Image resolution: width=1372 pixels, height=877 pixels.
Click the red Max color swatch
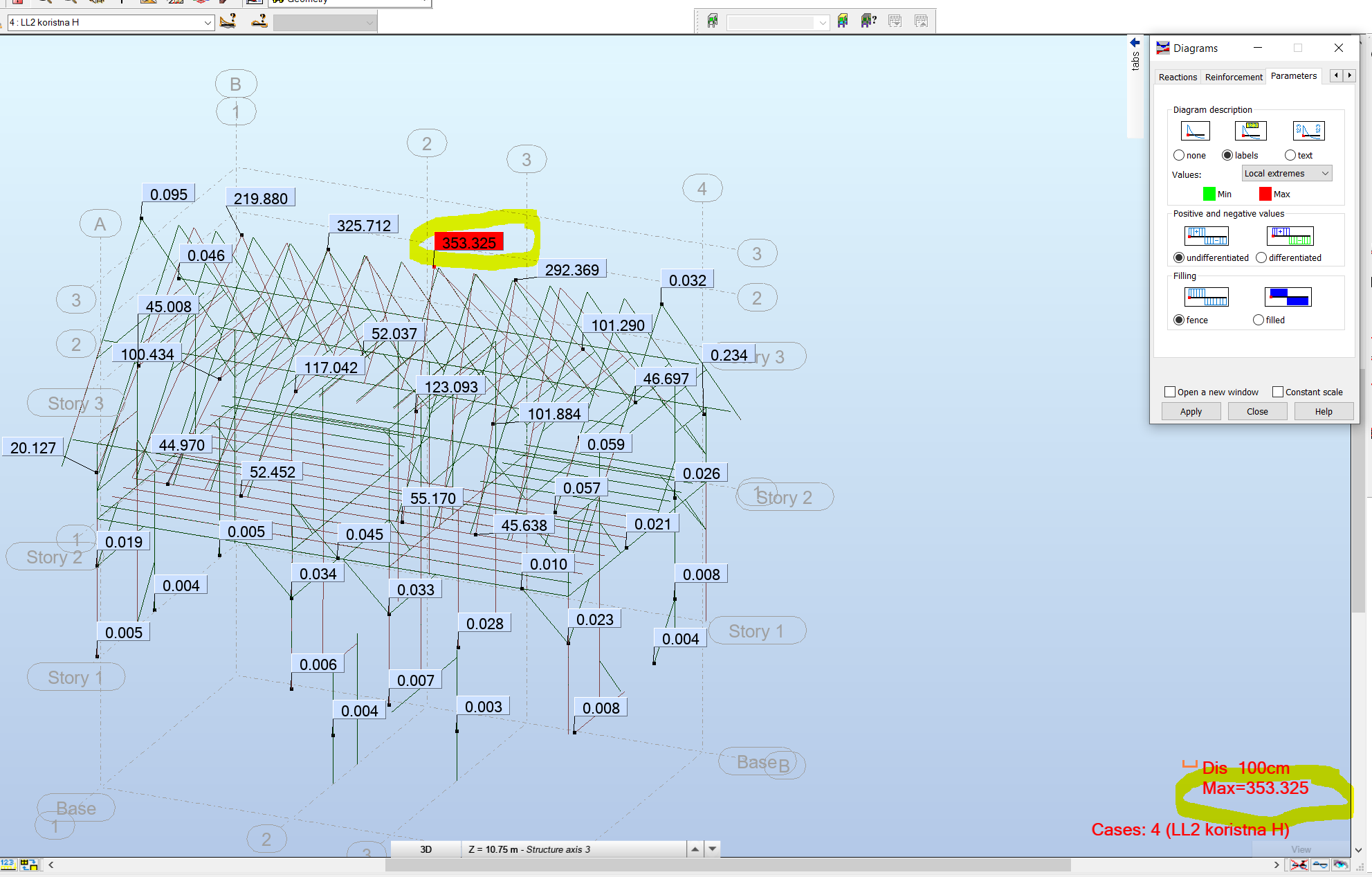(x=1264, y=194)
